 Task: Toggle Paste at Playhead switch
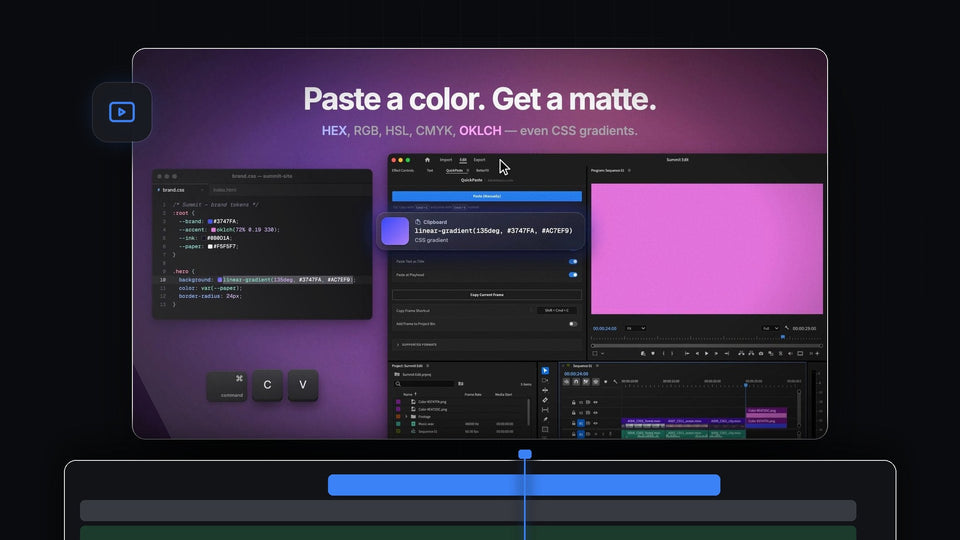pos(573,275)
